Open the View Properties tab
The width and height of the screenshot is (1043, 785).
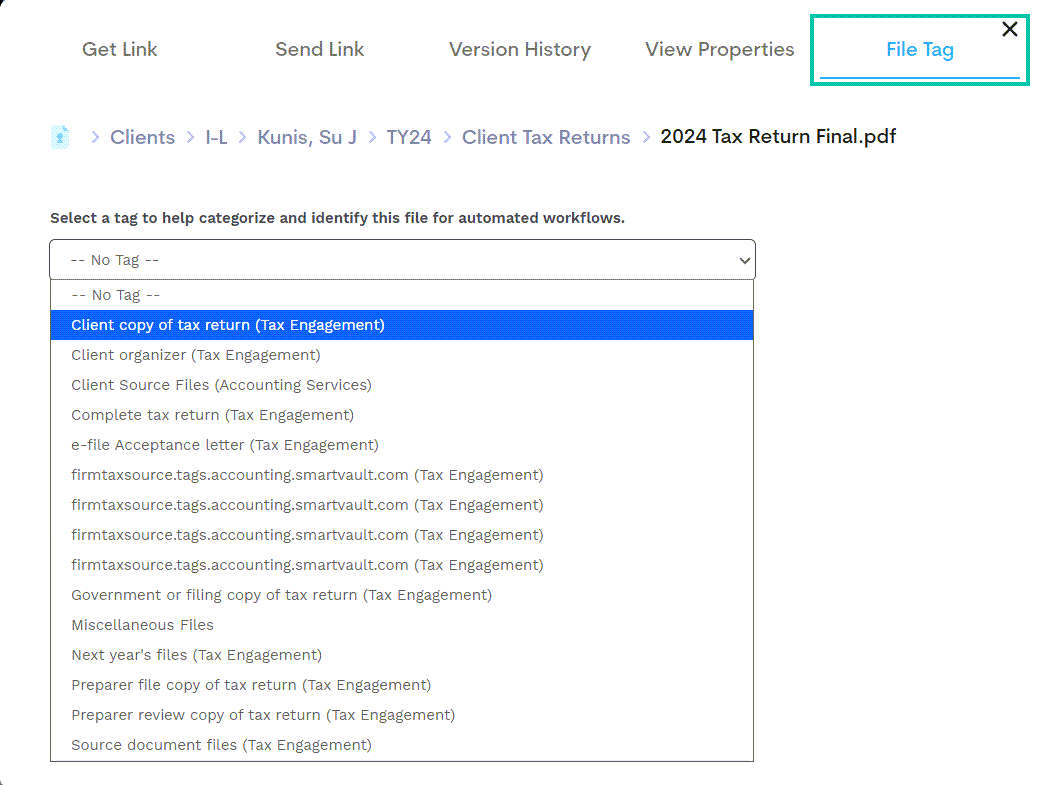click(x=719, y=49)
